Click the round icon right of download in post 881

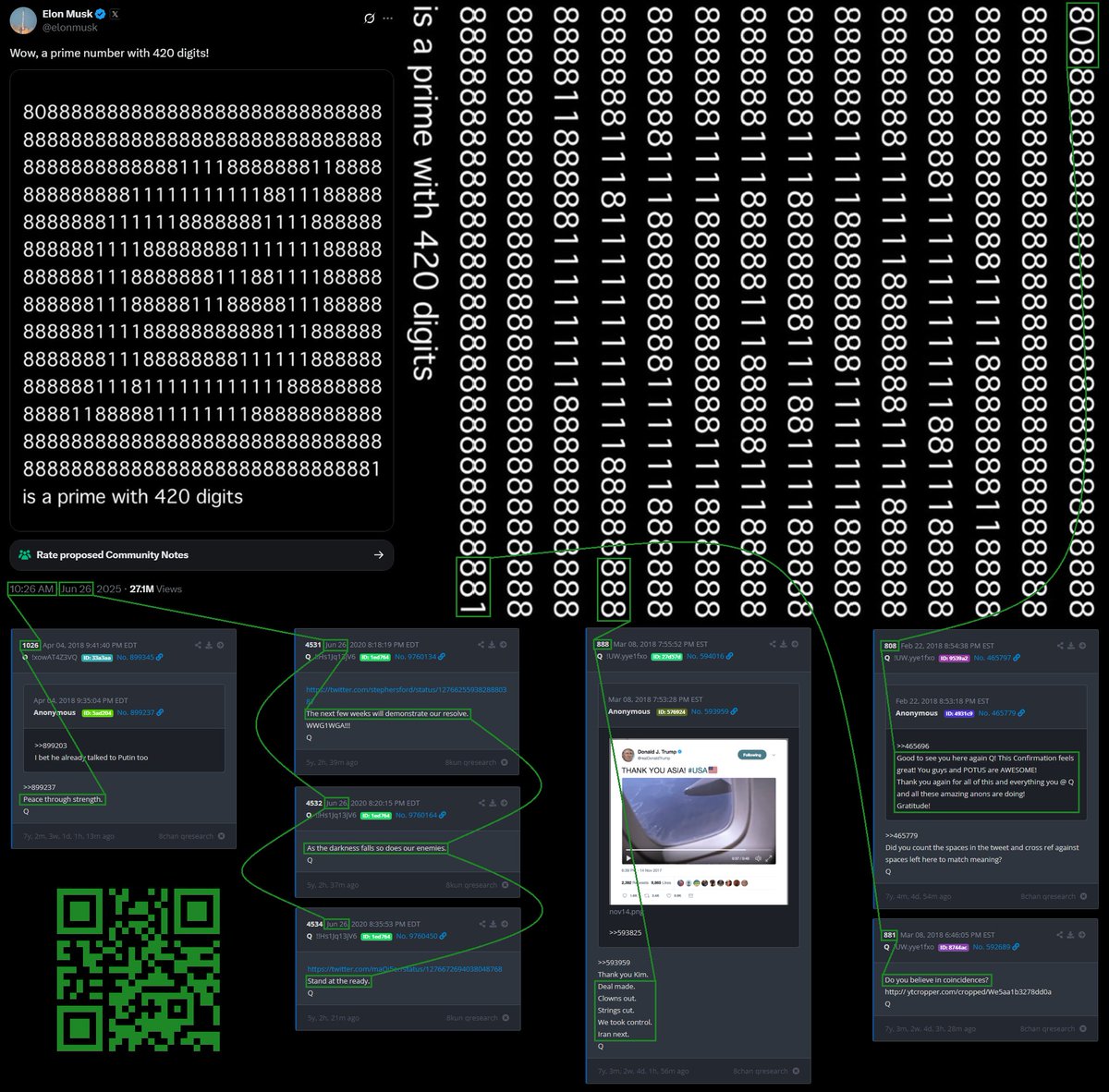point(1082,934)
